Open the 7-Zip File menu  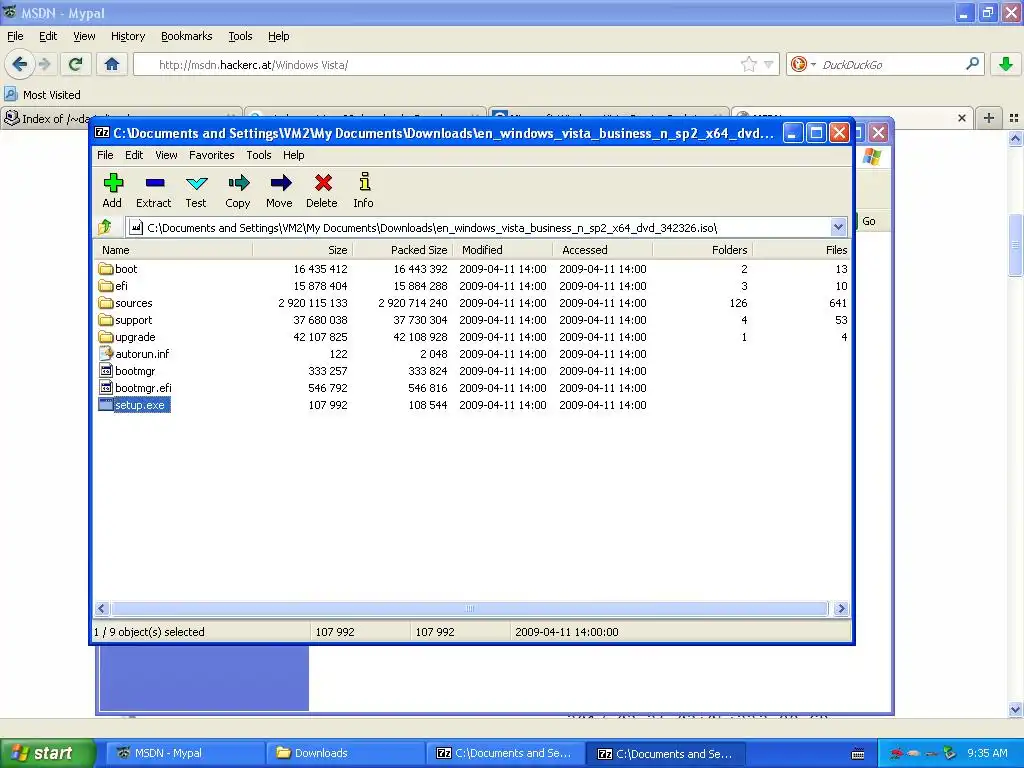click(x=105, y=155)
